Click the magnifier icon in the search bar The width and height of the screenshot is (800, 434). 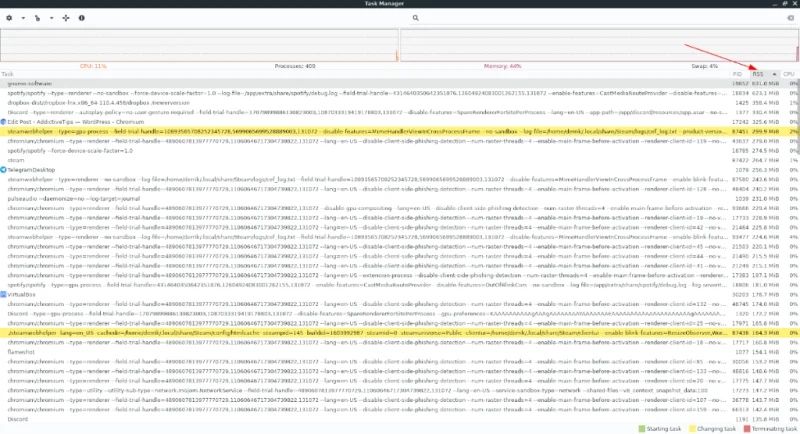point(415,18)
